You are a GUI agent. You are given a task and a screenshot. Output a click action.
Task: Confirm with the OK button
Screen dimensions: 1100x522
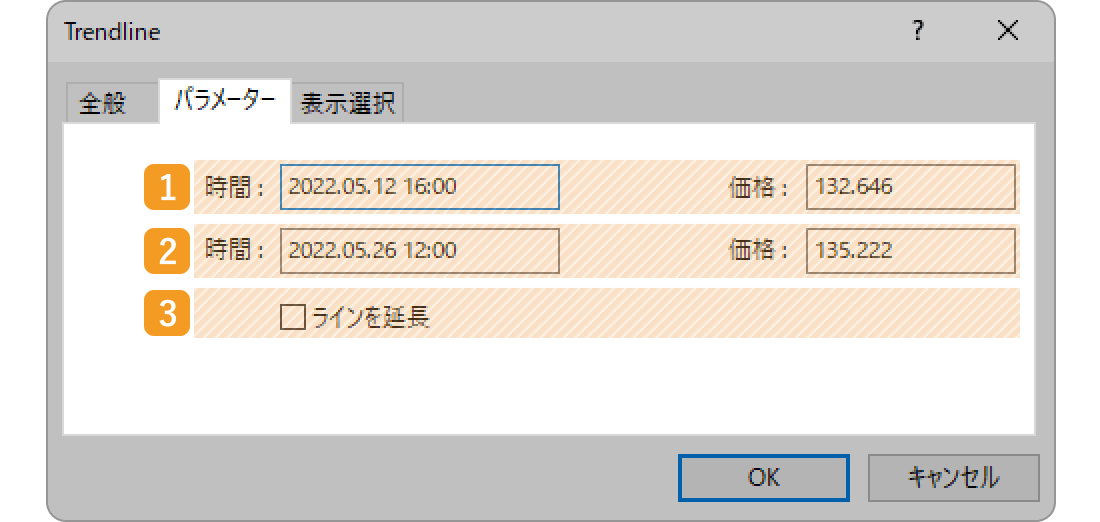[x=763, y=478]
